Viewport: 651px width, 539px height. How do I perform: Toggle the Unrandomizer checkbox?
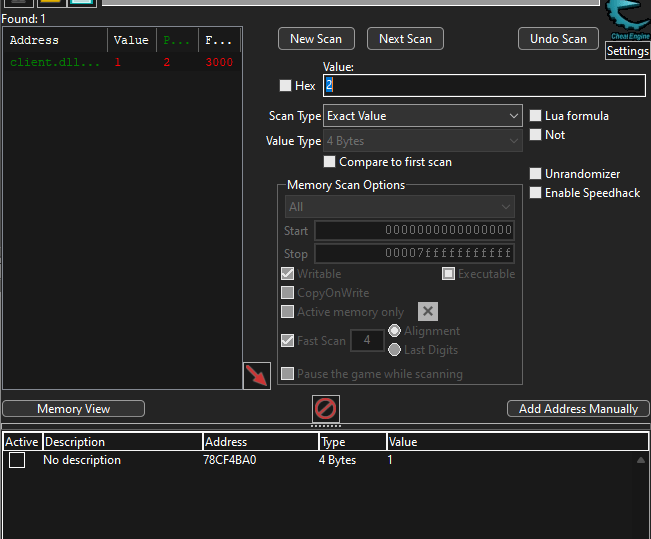(x=536, y=174)
